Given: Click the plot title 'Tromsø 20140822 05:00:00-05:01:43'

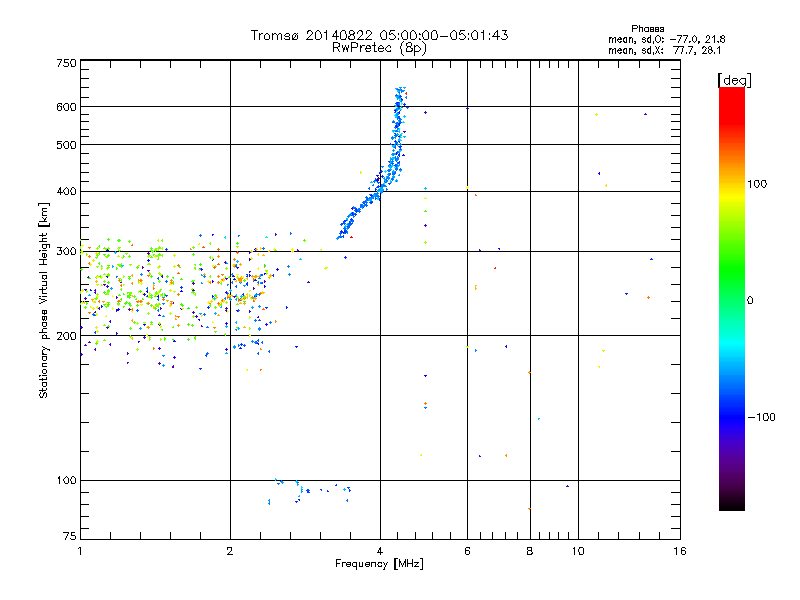Looking at the screenshot, I should point(379,35).
